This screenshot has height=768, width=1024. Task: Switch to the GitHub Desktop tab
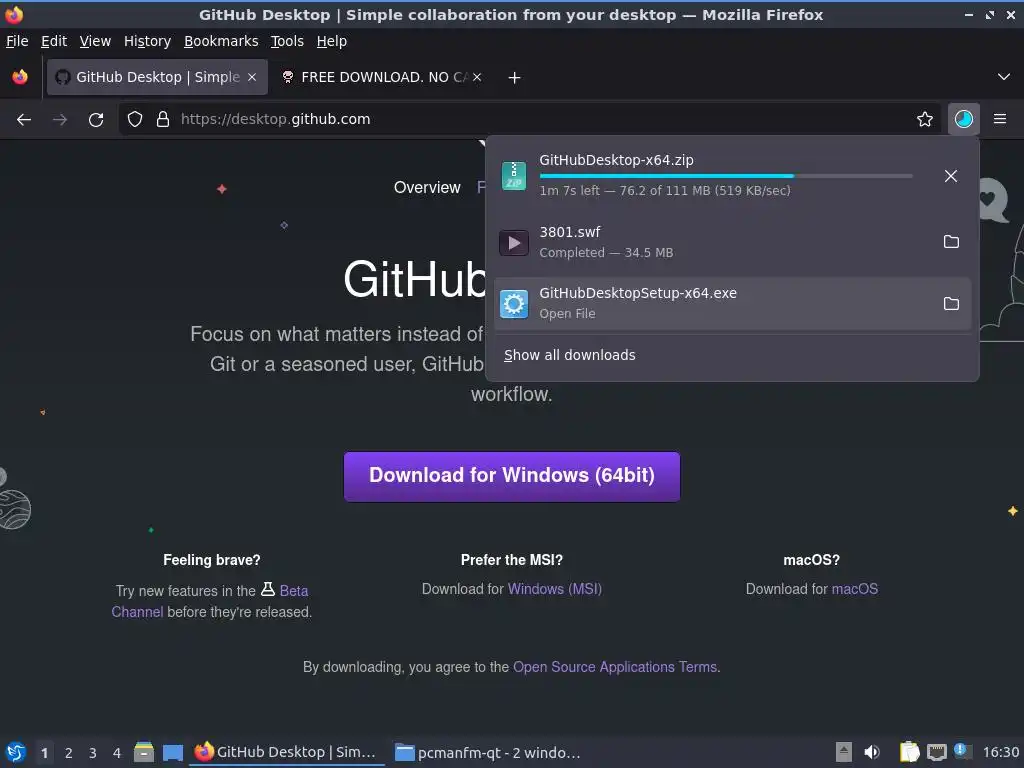coord(157,77)
